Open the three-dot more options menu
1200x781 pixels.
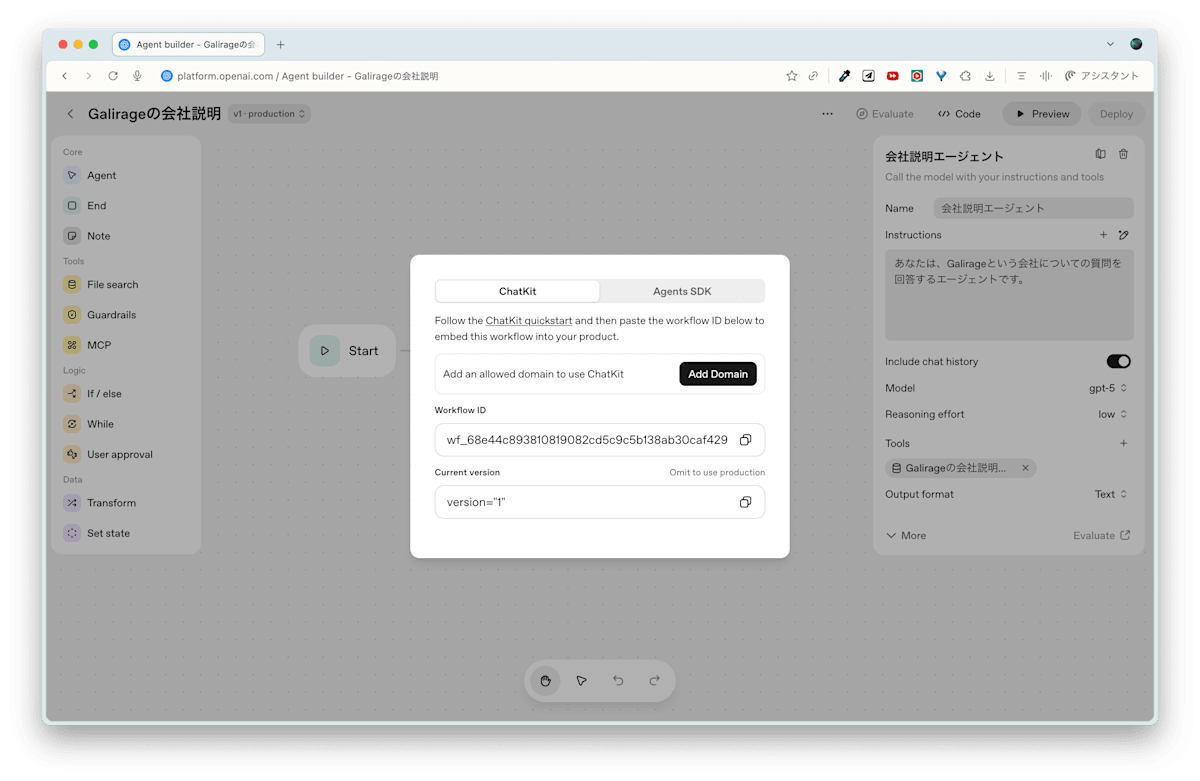827,114
